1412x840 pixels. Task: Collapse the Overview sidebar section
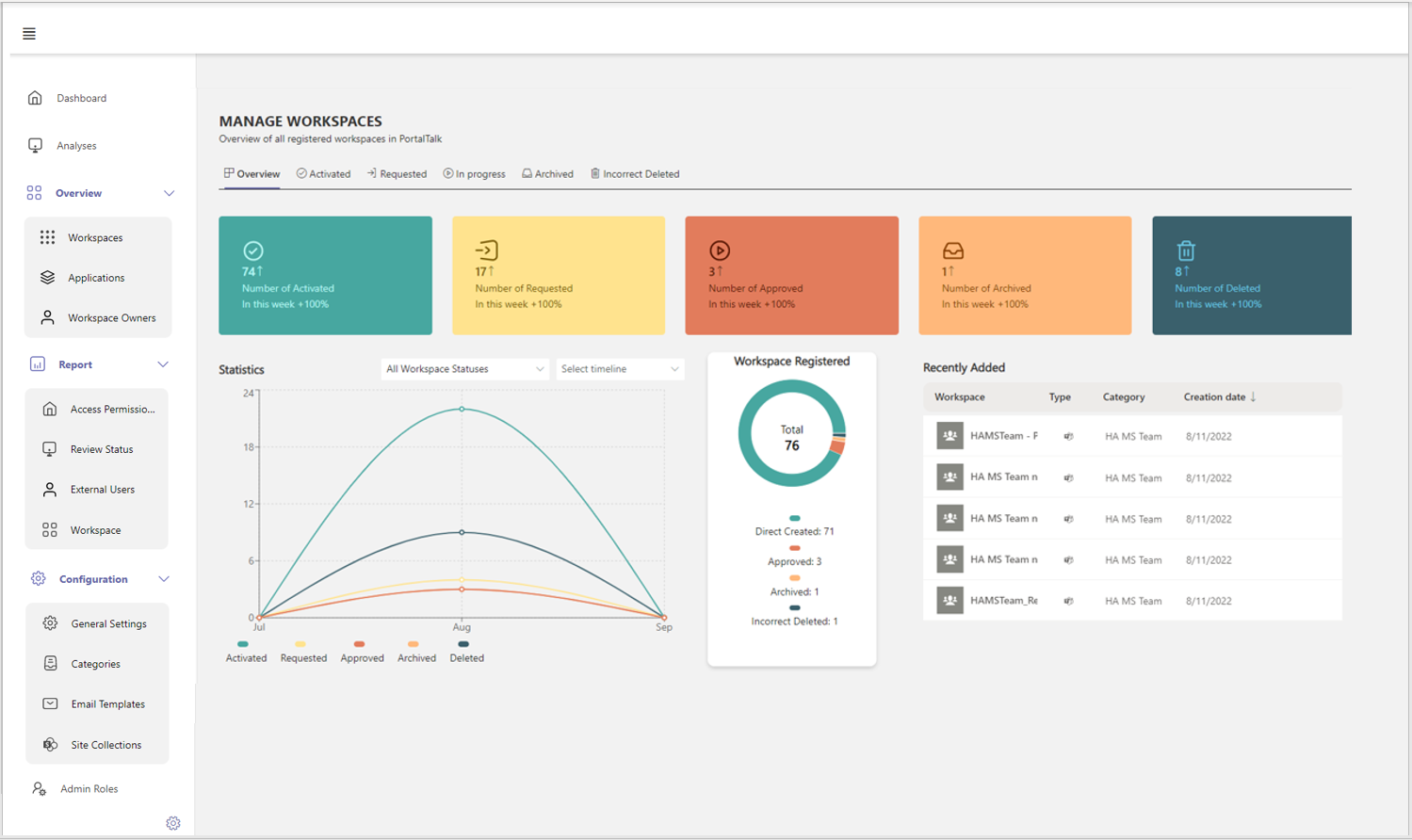click(x=169, y=193)
